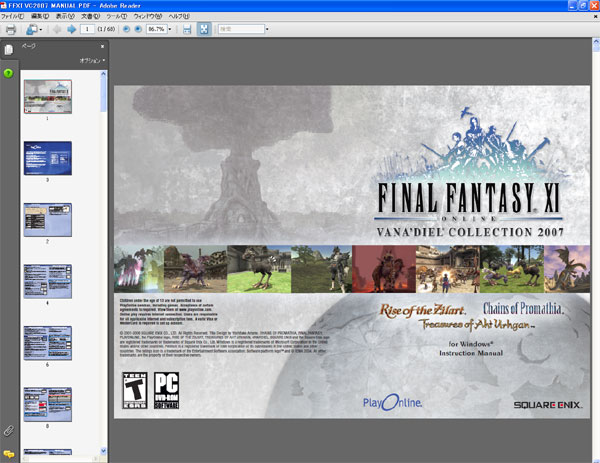600x463 pixels.
Task: Select the thumbnail labeled 6
Action: 48,343
